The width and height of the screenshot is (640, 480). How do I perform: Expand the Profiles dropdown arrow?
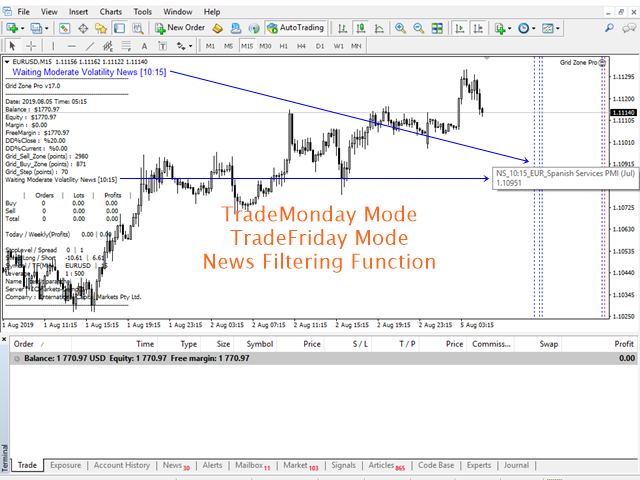click(47, 29)
